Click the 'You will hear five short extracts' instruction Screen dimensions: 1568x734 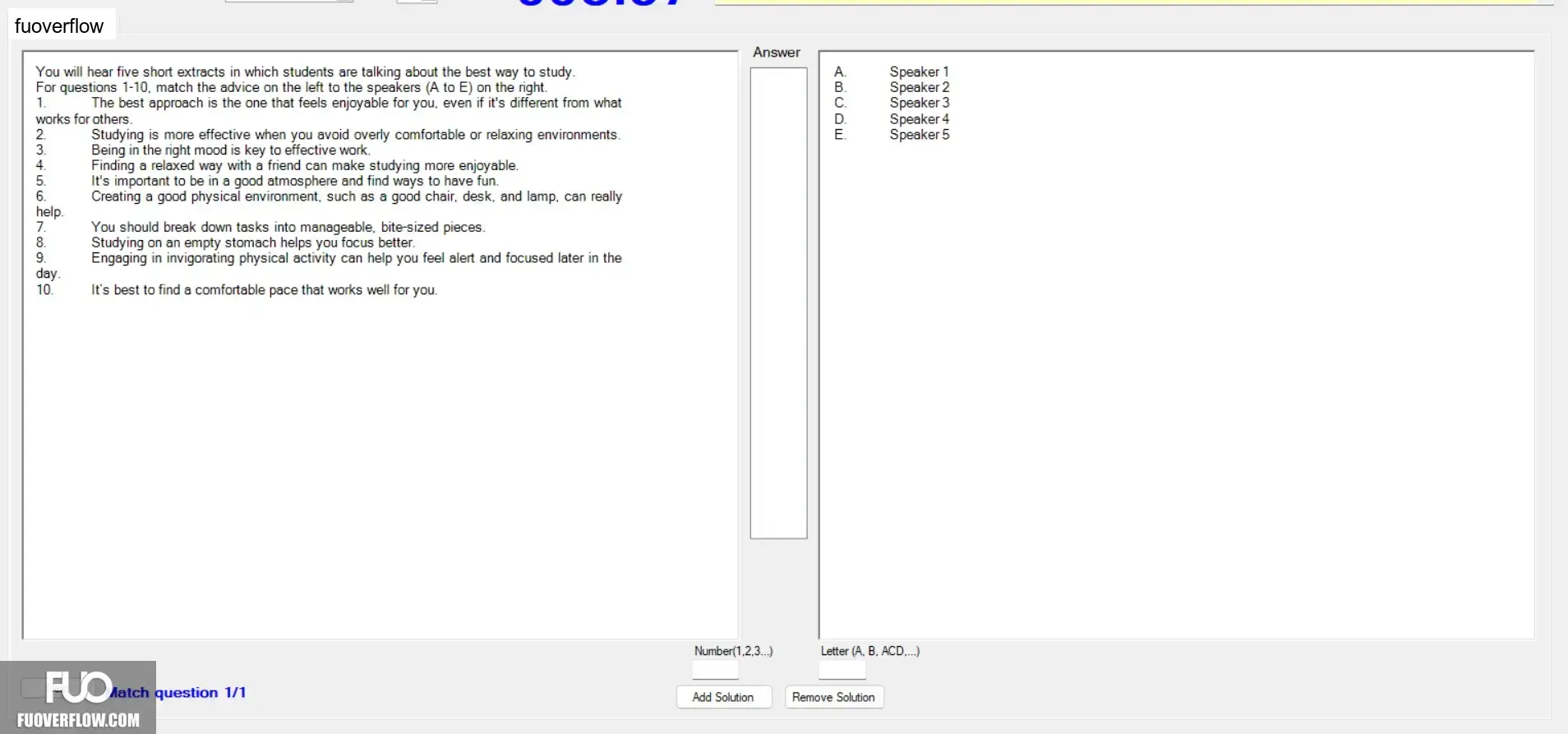tap(305, 72)
